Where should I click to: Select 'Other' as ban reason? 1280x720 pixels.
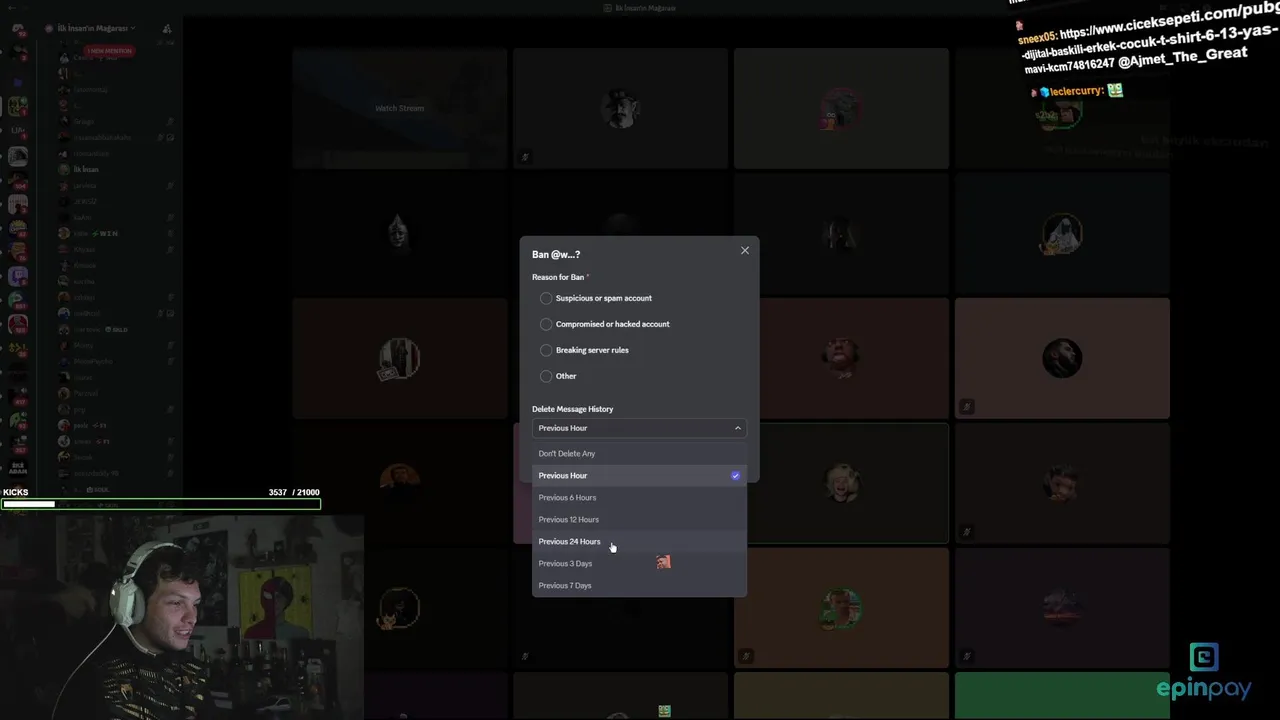tap(559, 376)
